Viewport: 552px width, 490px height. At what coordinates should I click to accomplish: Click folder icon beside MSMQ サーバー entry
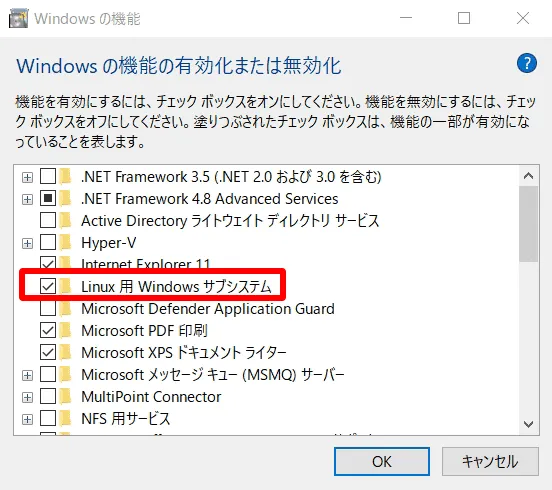[x=66, y=375]
